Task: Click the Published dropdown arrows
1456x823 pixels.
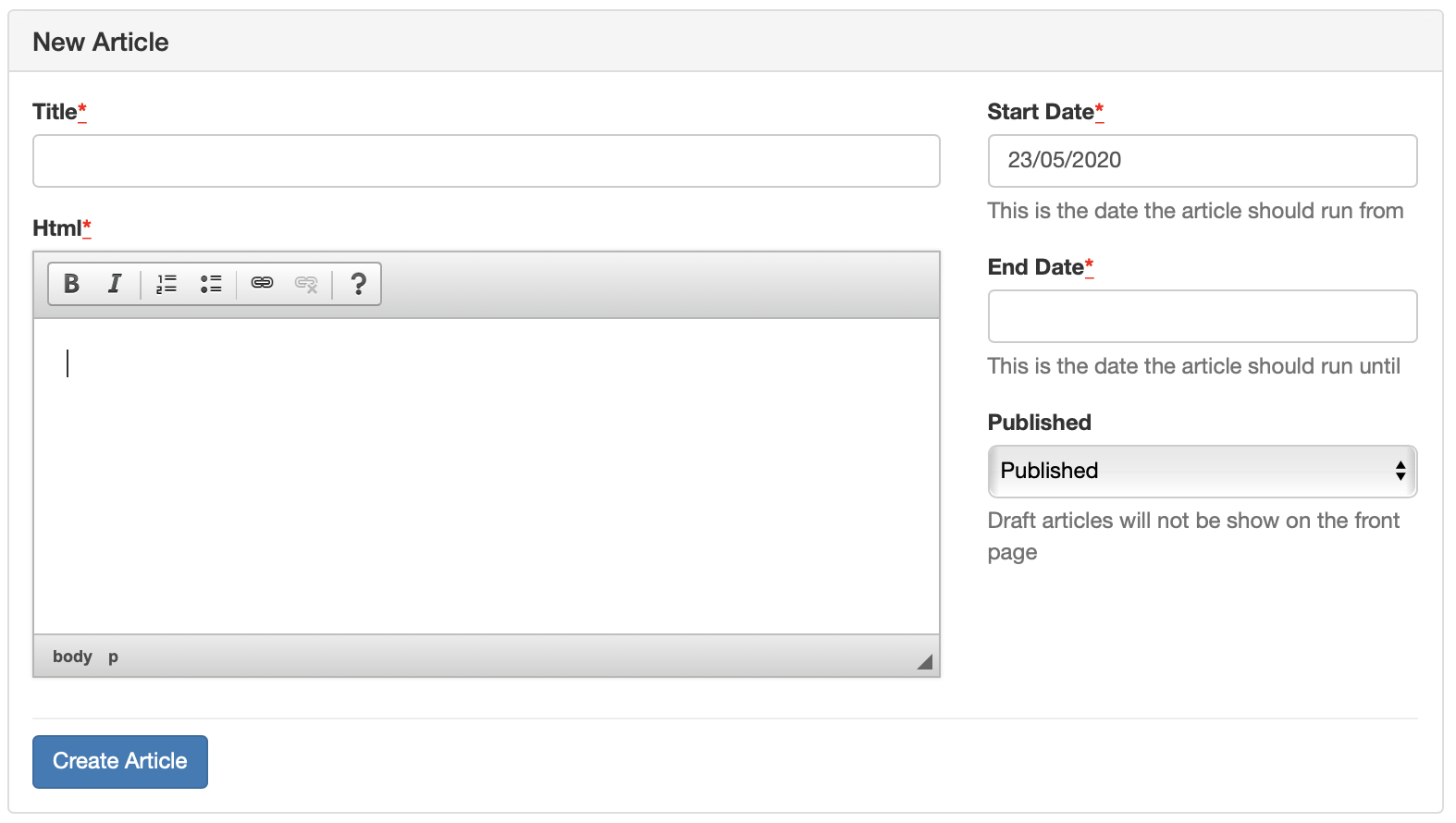Action: [1400, 472]
